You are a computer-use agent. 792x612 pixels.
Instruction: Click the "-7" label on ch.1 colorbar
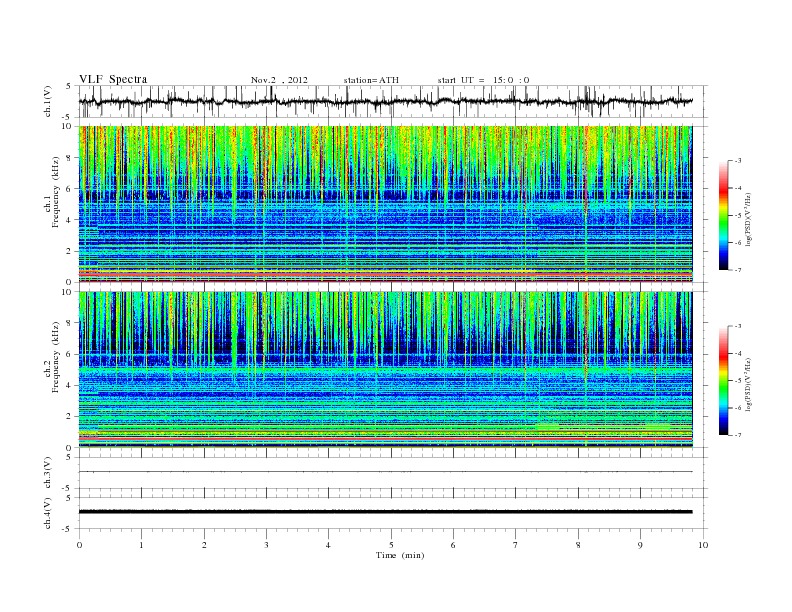point(738,270)
